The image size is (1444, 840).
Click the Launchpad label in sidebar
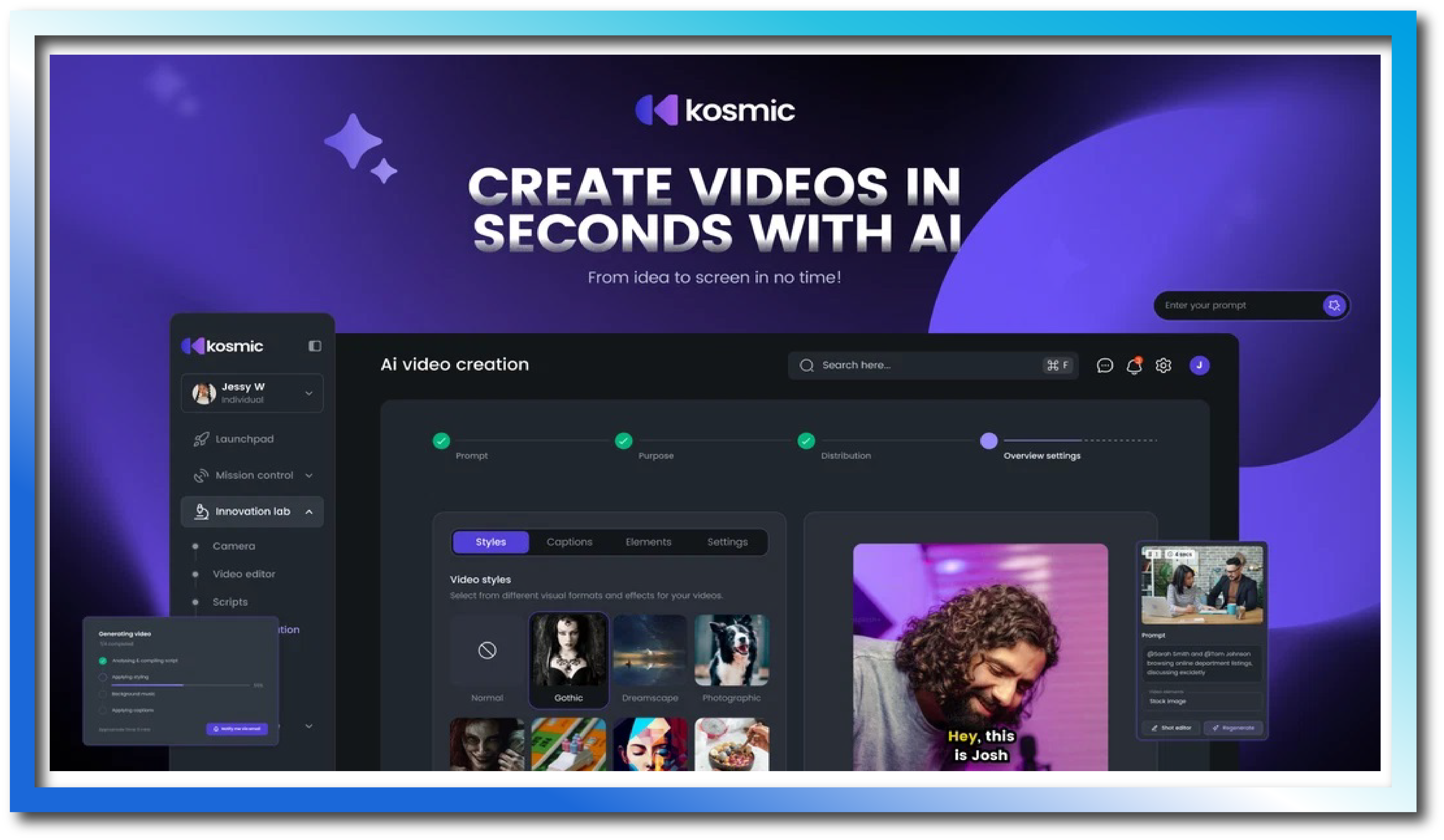244,439
